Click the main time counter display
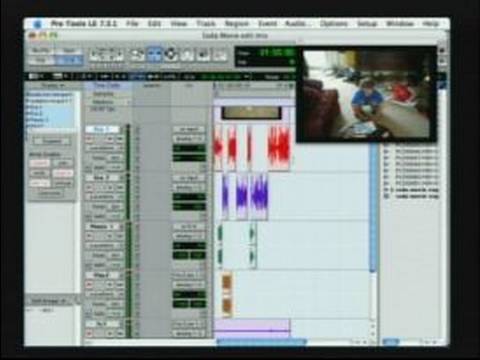The height and width of the screenshot is (360, 480). pos(277,52)
